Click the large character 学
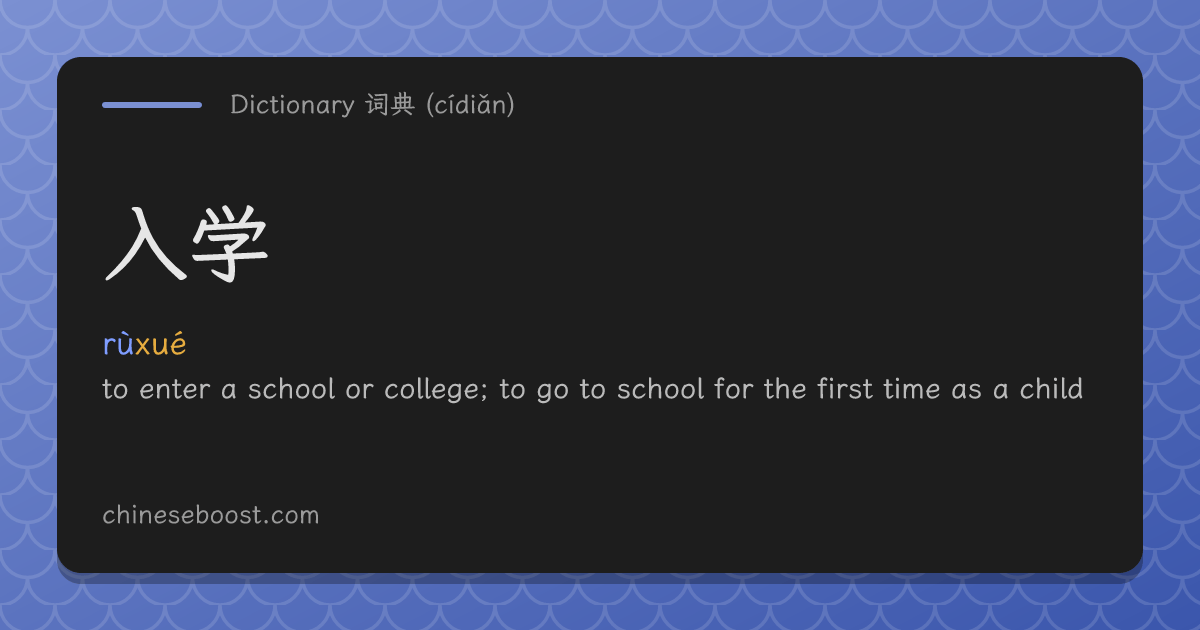 click(229, 244)
